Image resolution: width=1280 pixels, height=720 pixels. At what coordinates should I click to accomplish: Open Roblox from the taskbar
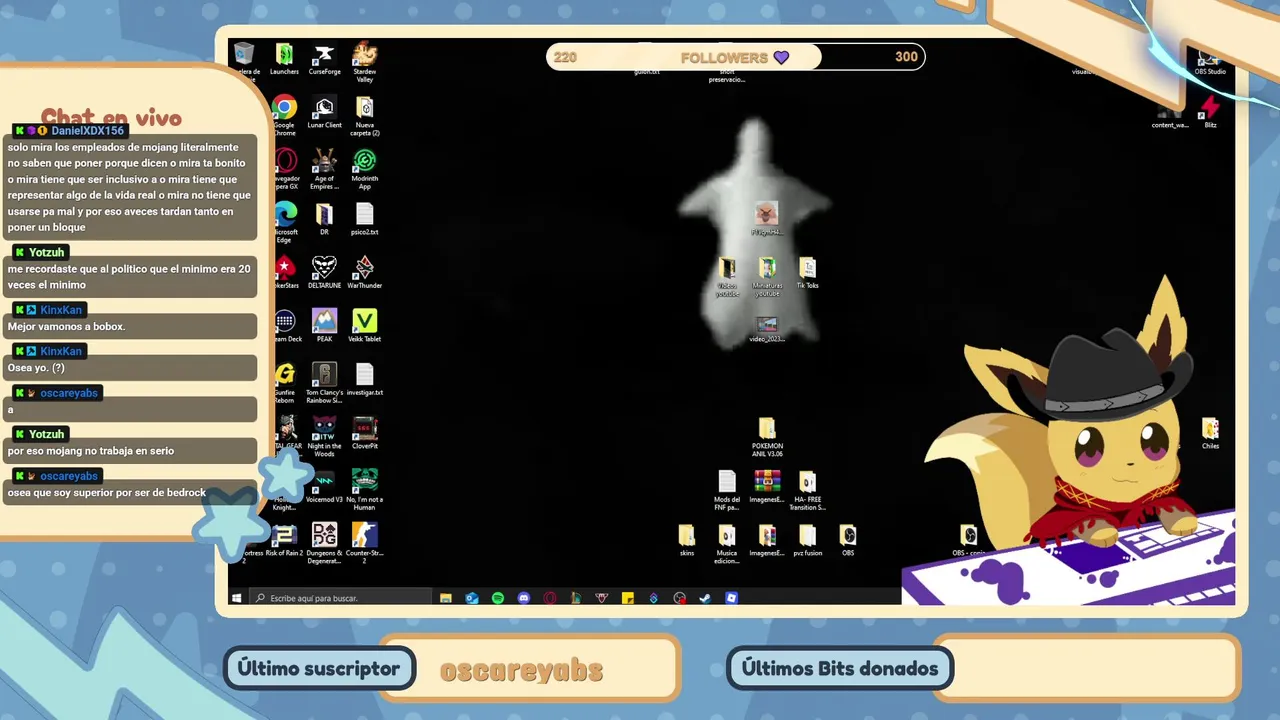(x=731, y=598)
